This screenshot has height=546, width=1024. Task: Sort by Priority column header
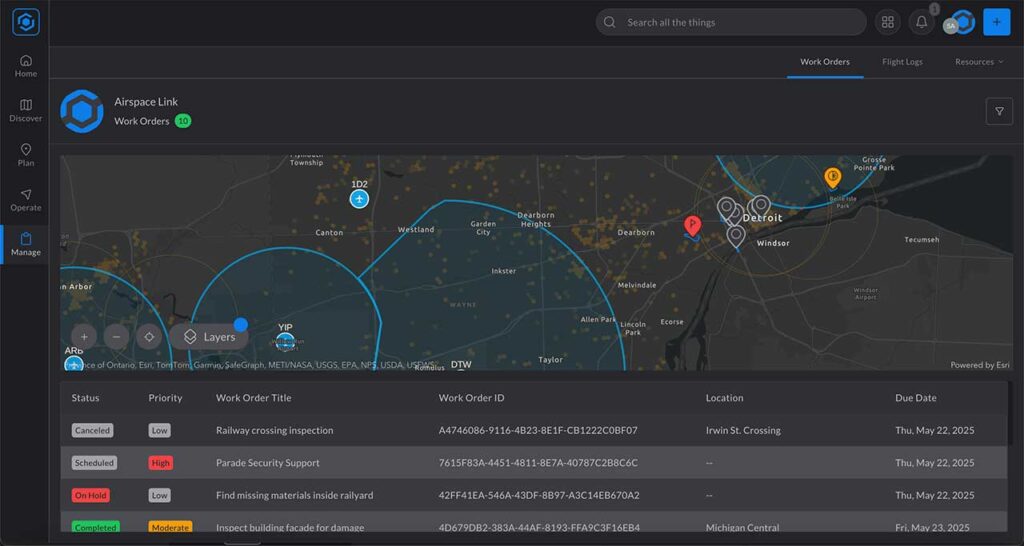coord(165,398)
